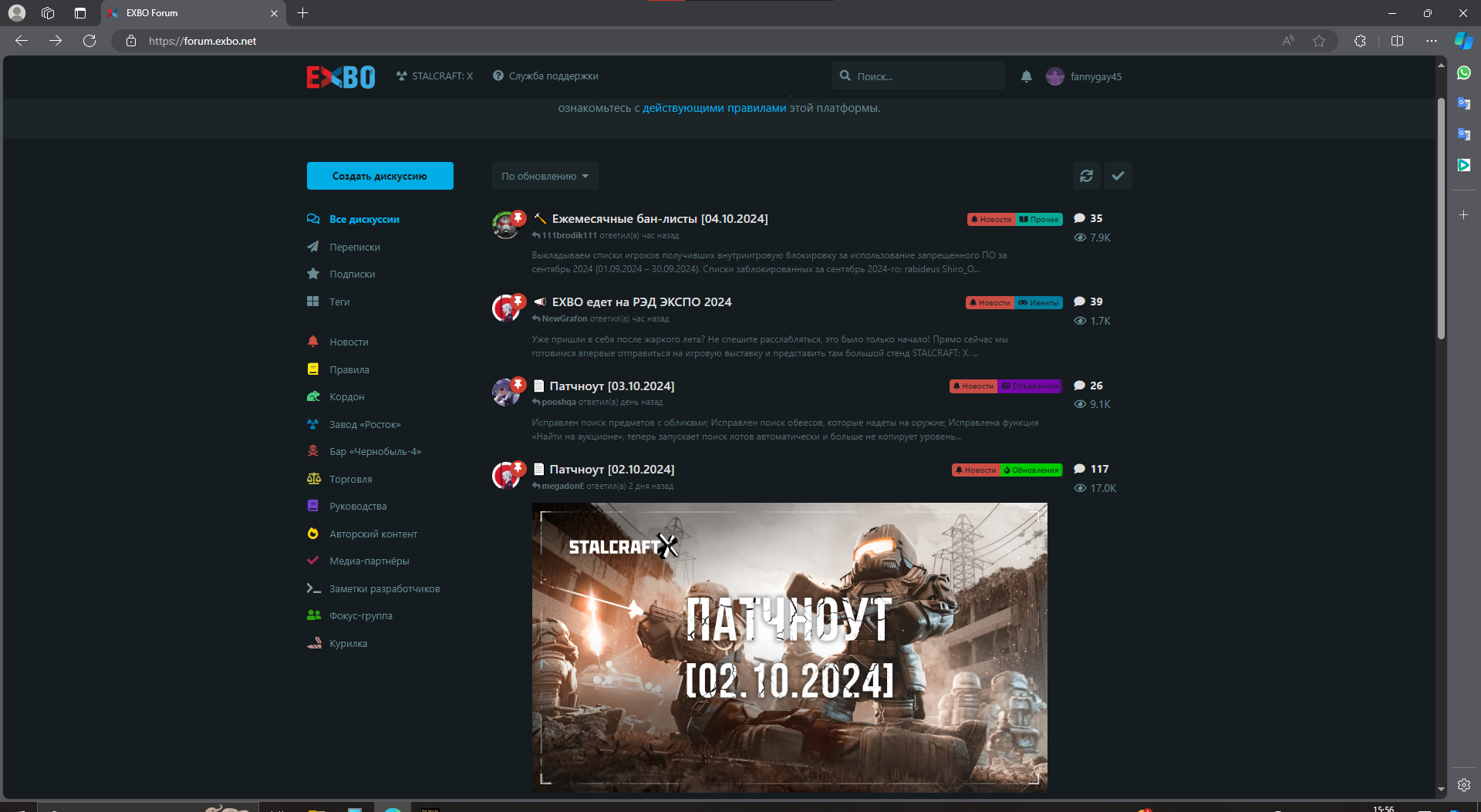The image size is (1481, 812).
Task: Click the Бар «Чернобыль-4» skull icon
Action: 312,451
